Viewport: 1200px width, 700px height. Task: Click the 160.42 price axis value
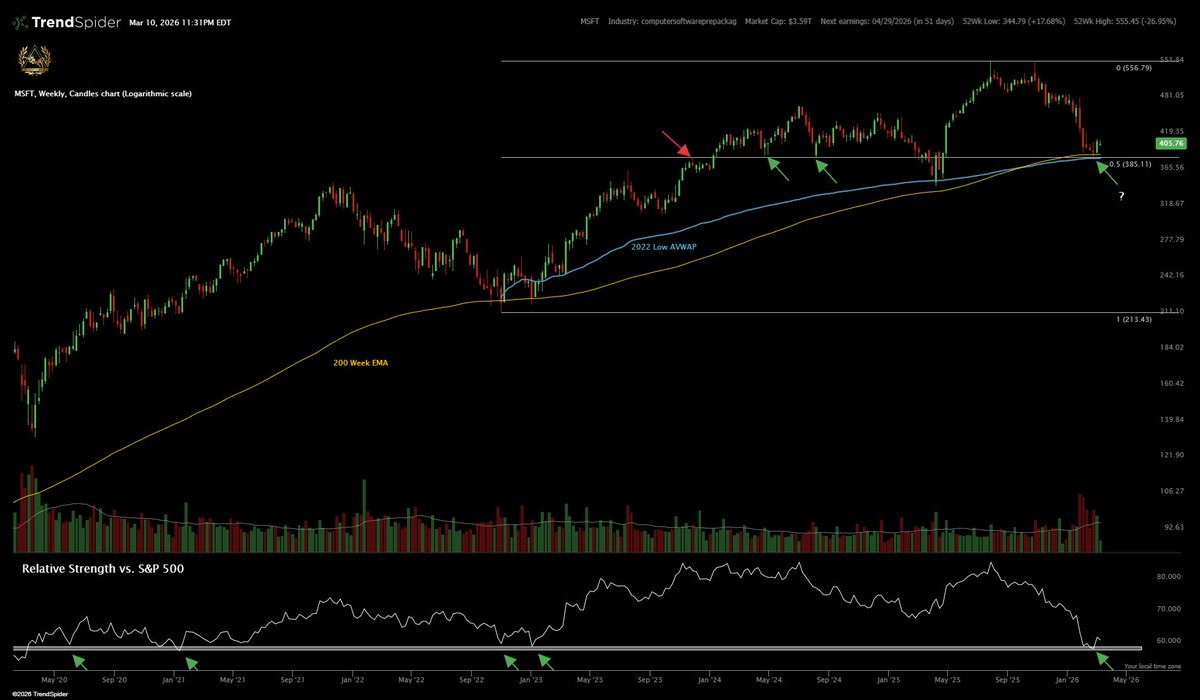[1171, 383]
